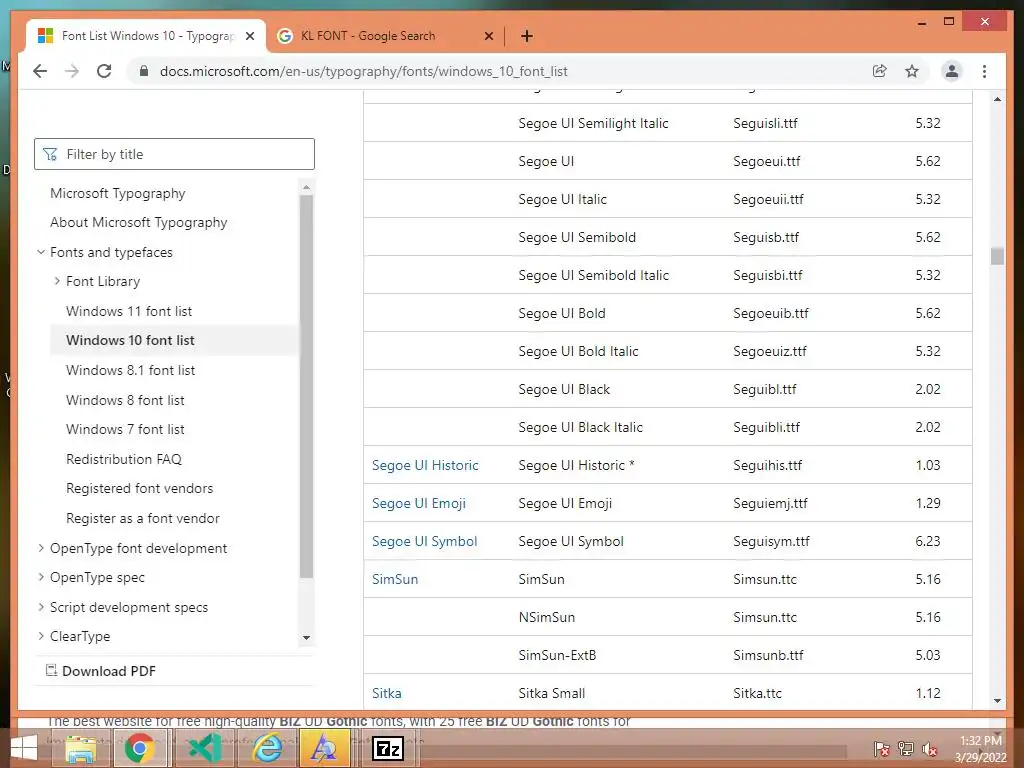Image resolution: width=1024 pixels, height=768 pixels.
Task: Go back to the previous page
Action: 40,71
